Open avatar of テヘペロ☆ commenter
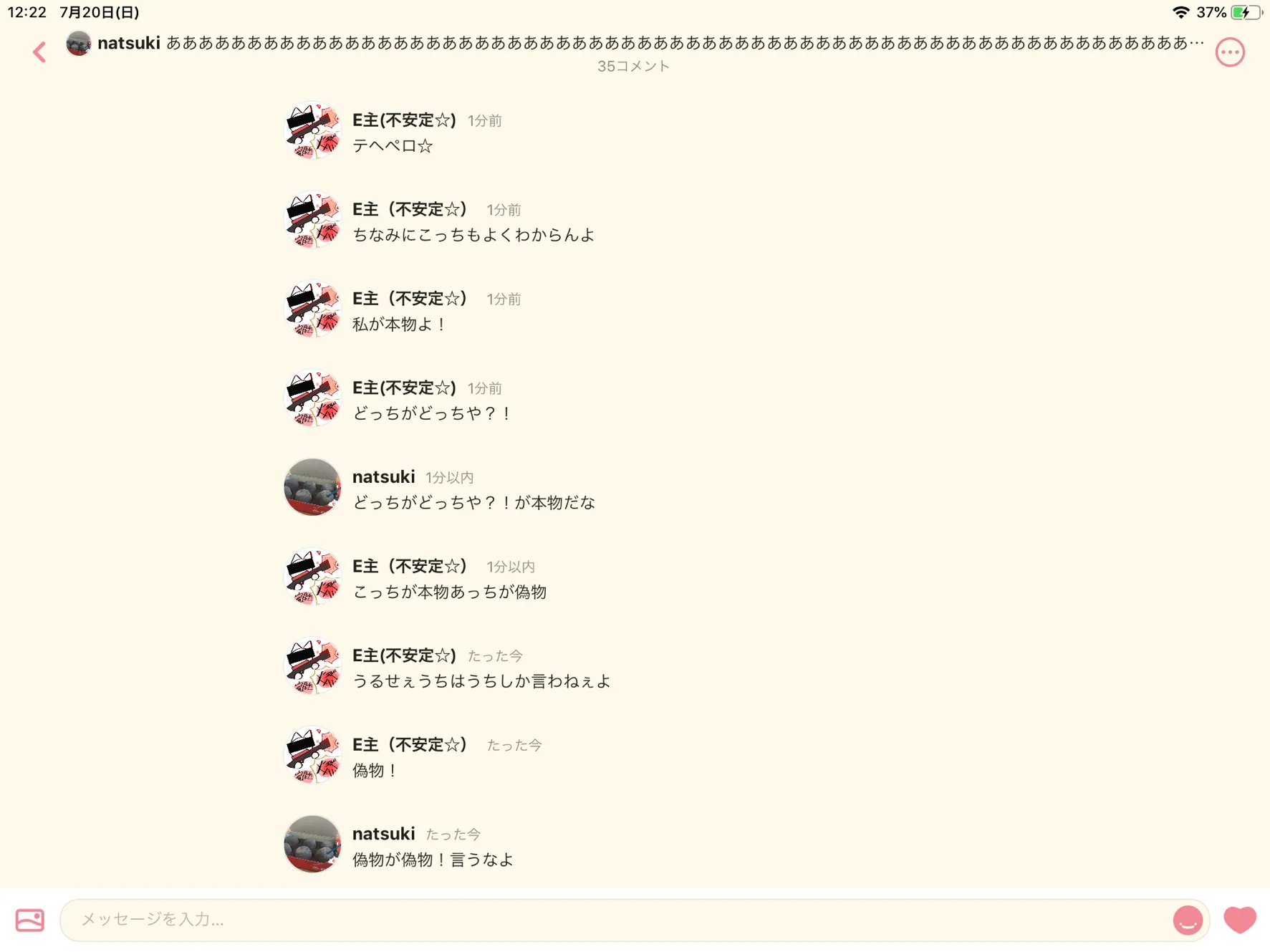The image size is (1270, 952). 312,130
